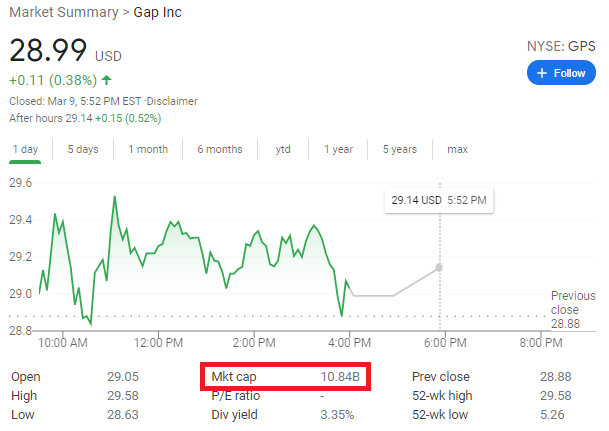Viewport: 609px width, 431px height.
Task: Click the Low value 28.63
Action: click(x=123, y=415)
